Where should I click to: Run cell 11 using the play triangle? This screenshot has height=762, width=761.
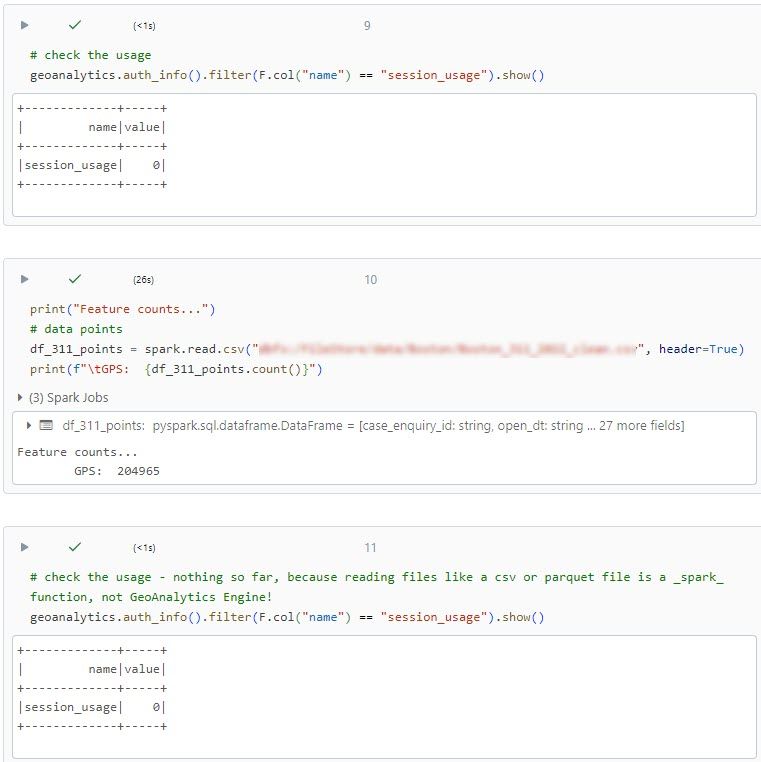pos(25,547)
